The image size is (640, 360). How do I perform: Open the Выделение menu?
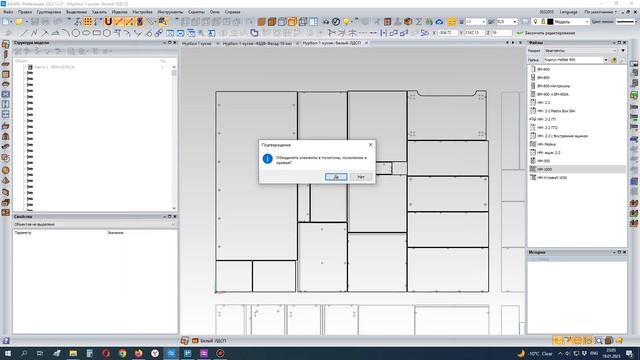click(x=76, y=12)
